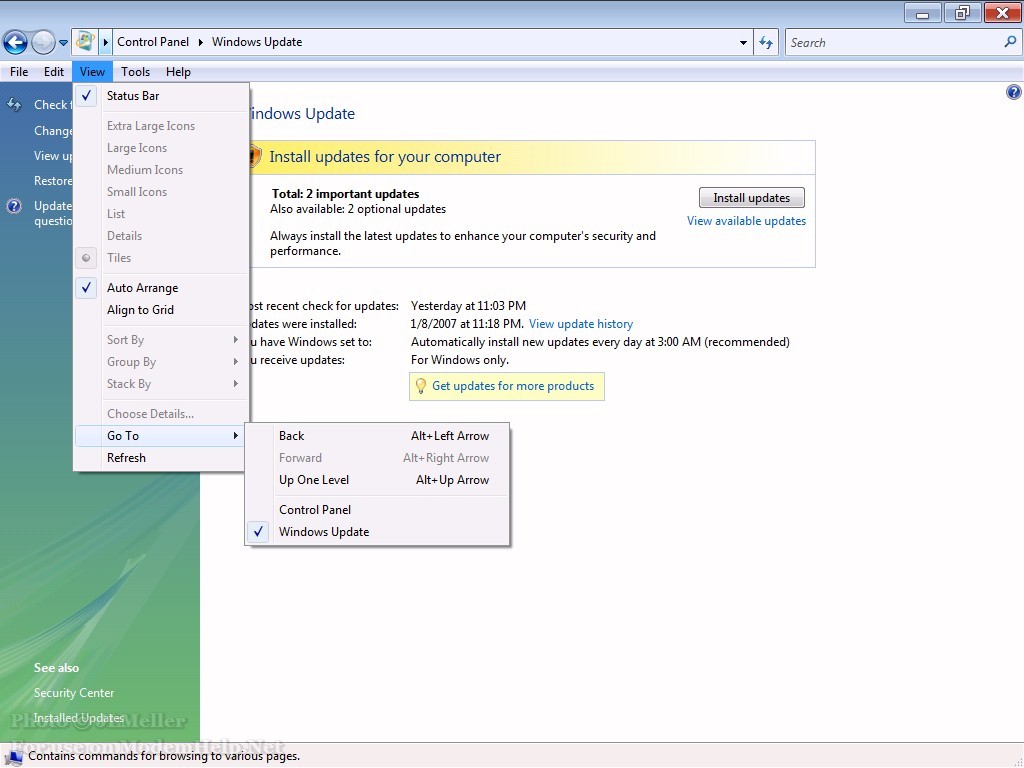This screenshot has height=768, width=1024.
Task: Choose Forward in Go To submenu
Action: click(377, 458)
